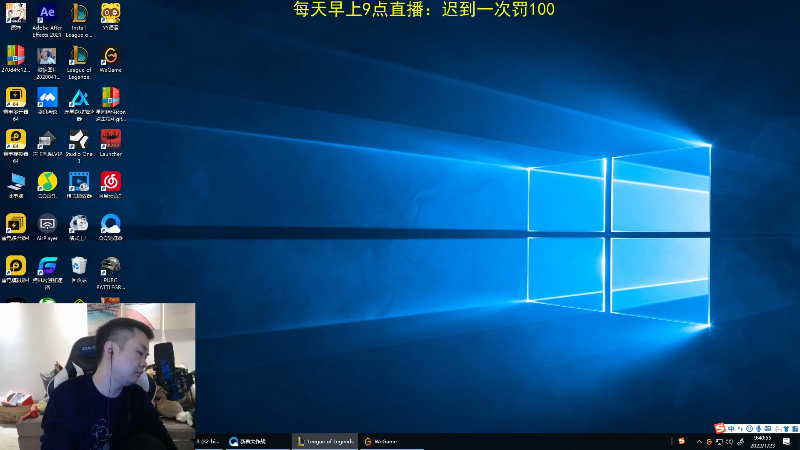This screenshot has width=800, height=450.
Task: Open the Studio One 3 shortcut
Action: click(79, 146)
